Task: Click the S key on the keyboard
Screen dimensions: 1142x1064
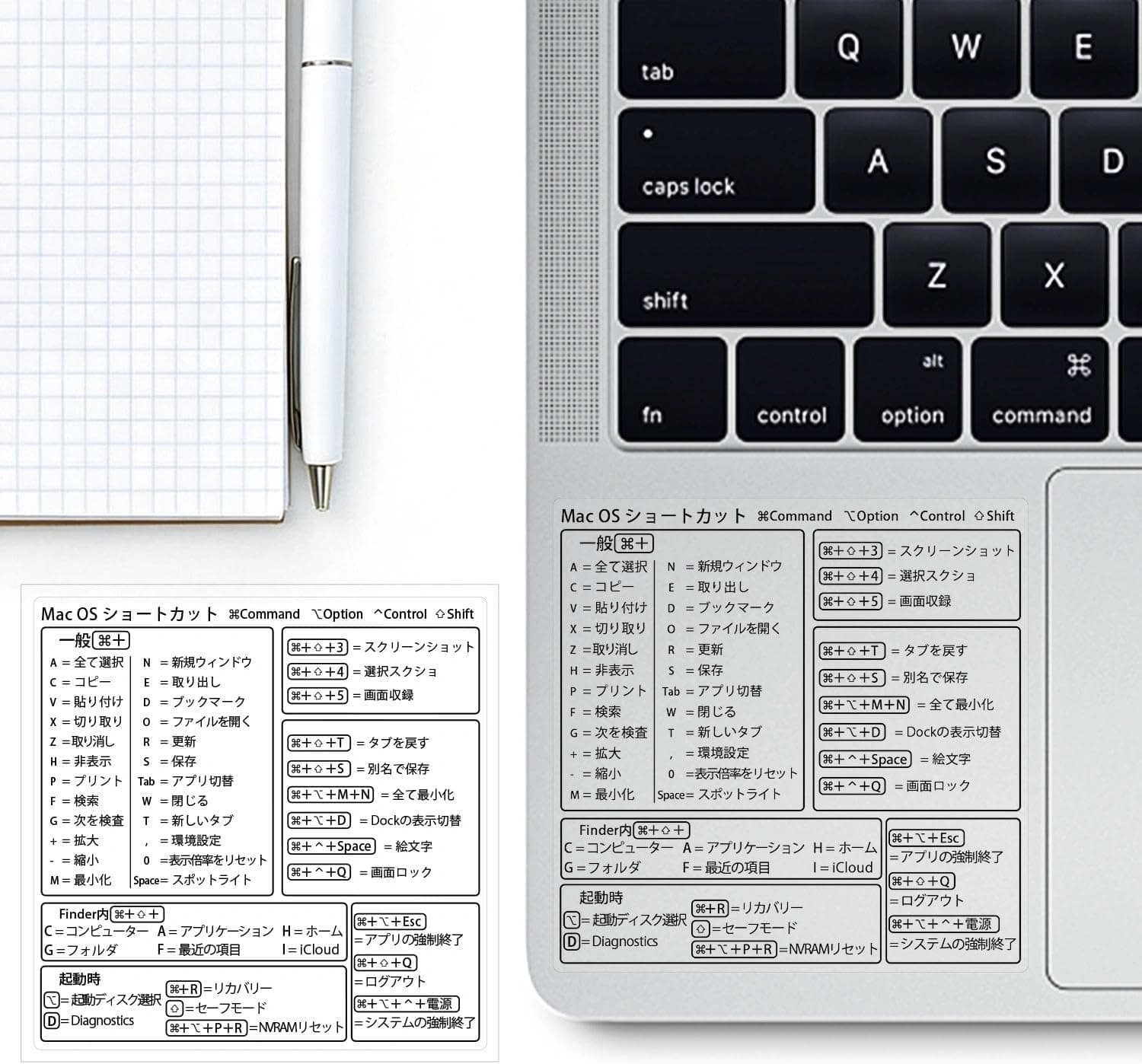Action: pos(995,161)
